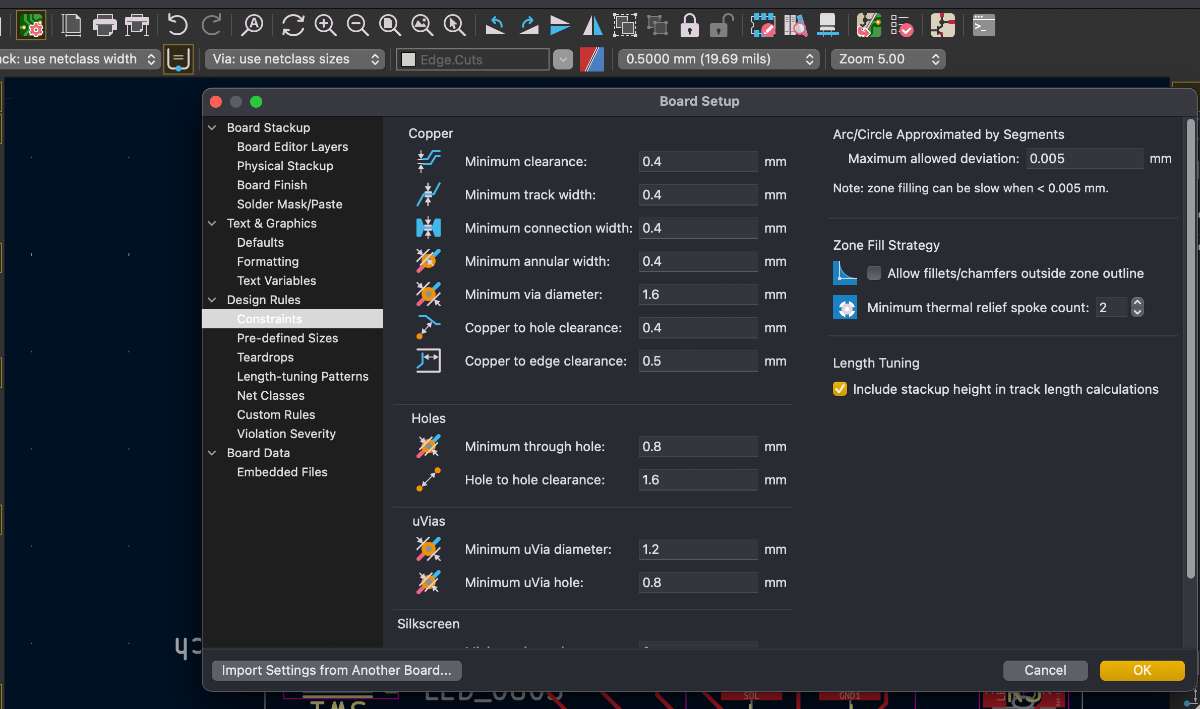This screenshot has width=1200, height=709.
Task: Select Custom Rules page
Action: (x=276, y=415)
